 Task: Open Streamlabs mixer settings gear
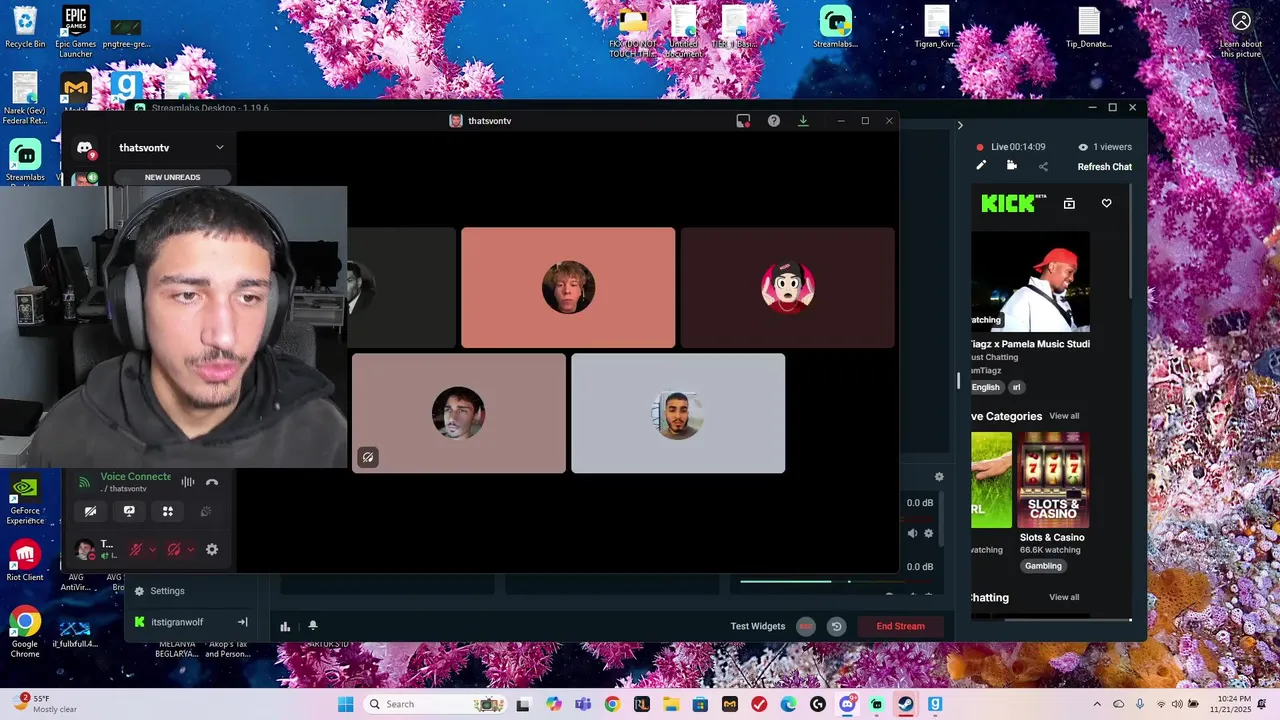pos(939,477)
